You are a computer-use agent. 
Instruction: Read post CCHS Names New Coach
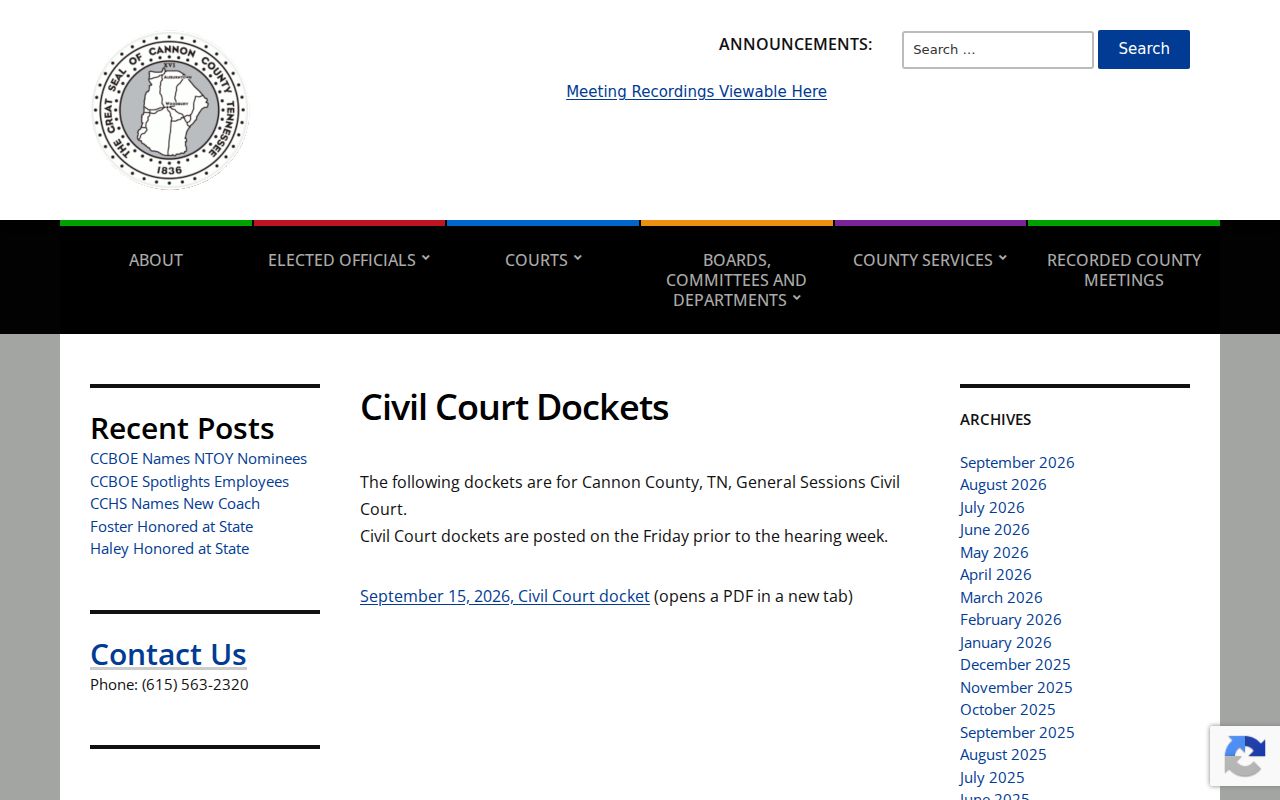[x=175, y=504]
